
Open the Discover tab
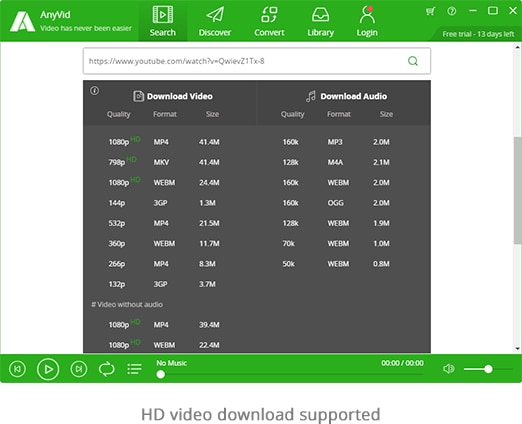(215, 21)
